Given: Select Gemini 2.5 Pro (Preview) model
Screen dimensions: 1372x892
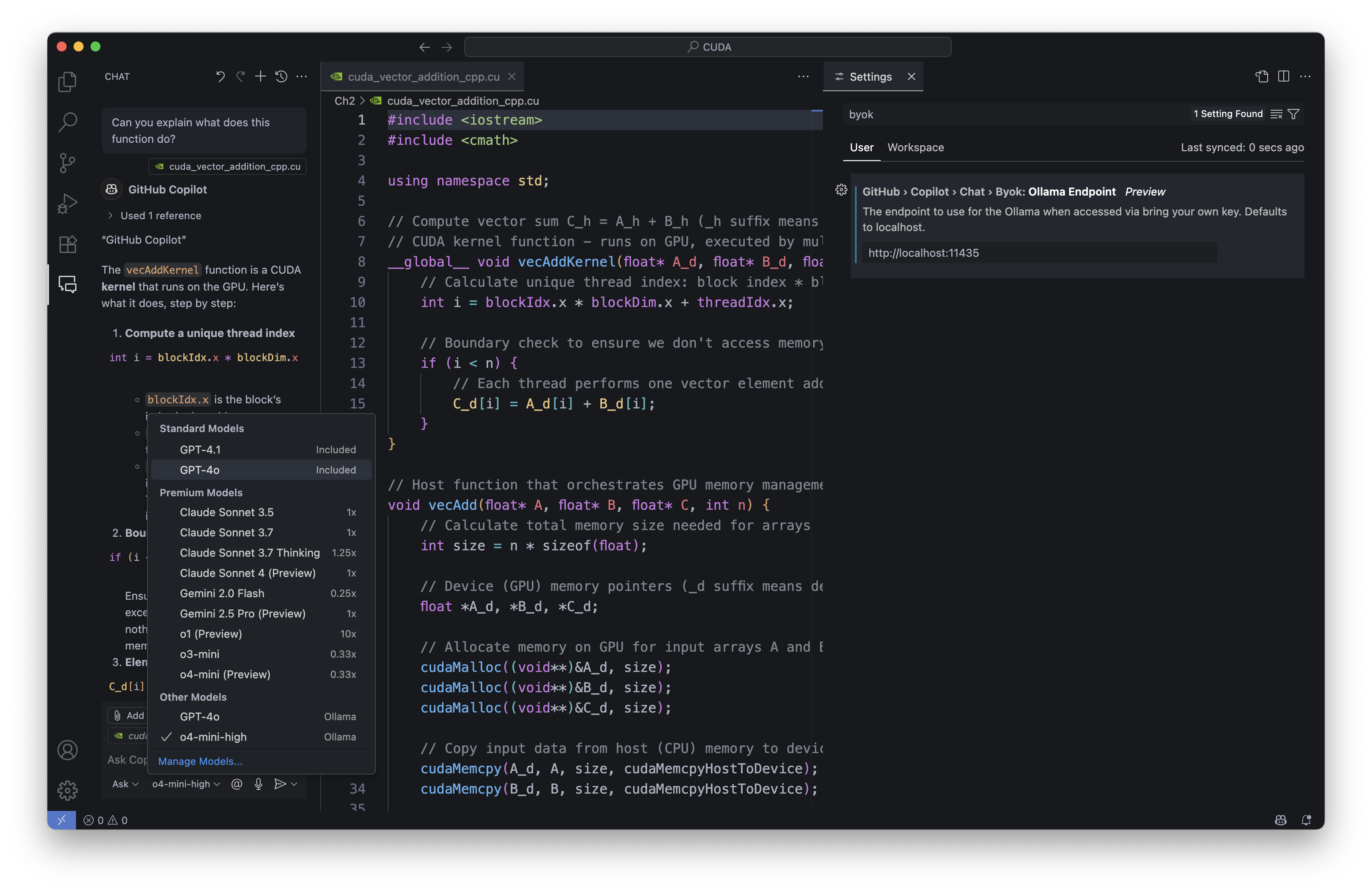Looking at the screenshot, I should pyautogui.click(x=261, y=614).
